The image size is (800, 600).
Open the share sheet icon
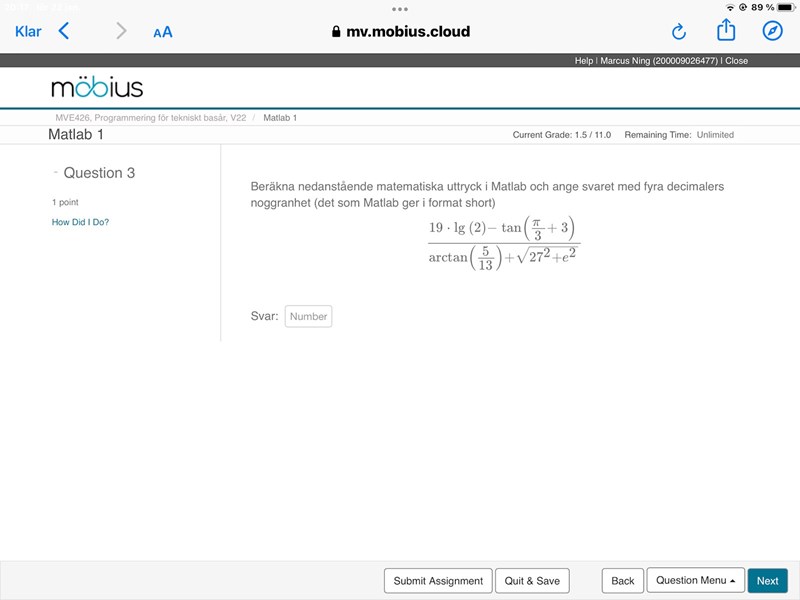point(726,30)
